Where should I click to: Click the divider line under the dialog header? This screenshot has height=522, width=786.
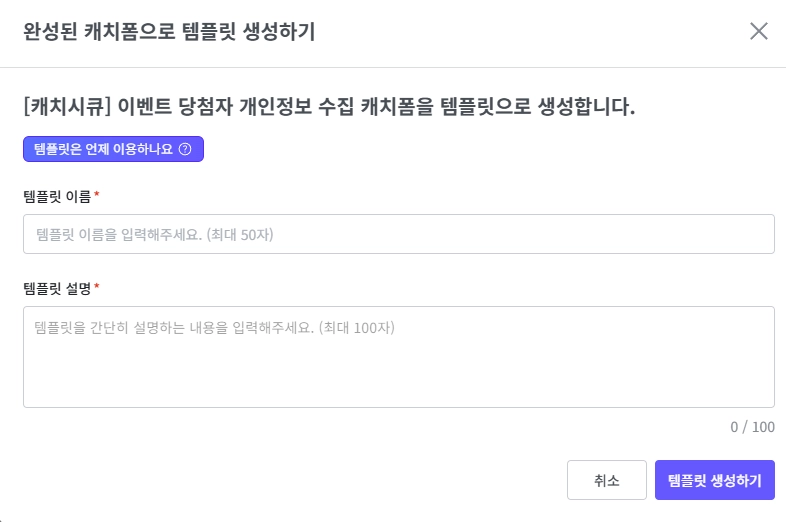pyautogui.click(x=393, y=68)
